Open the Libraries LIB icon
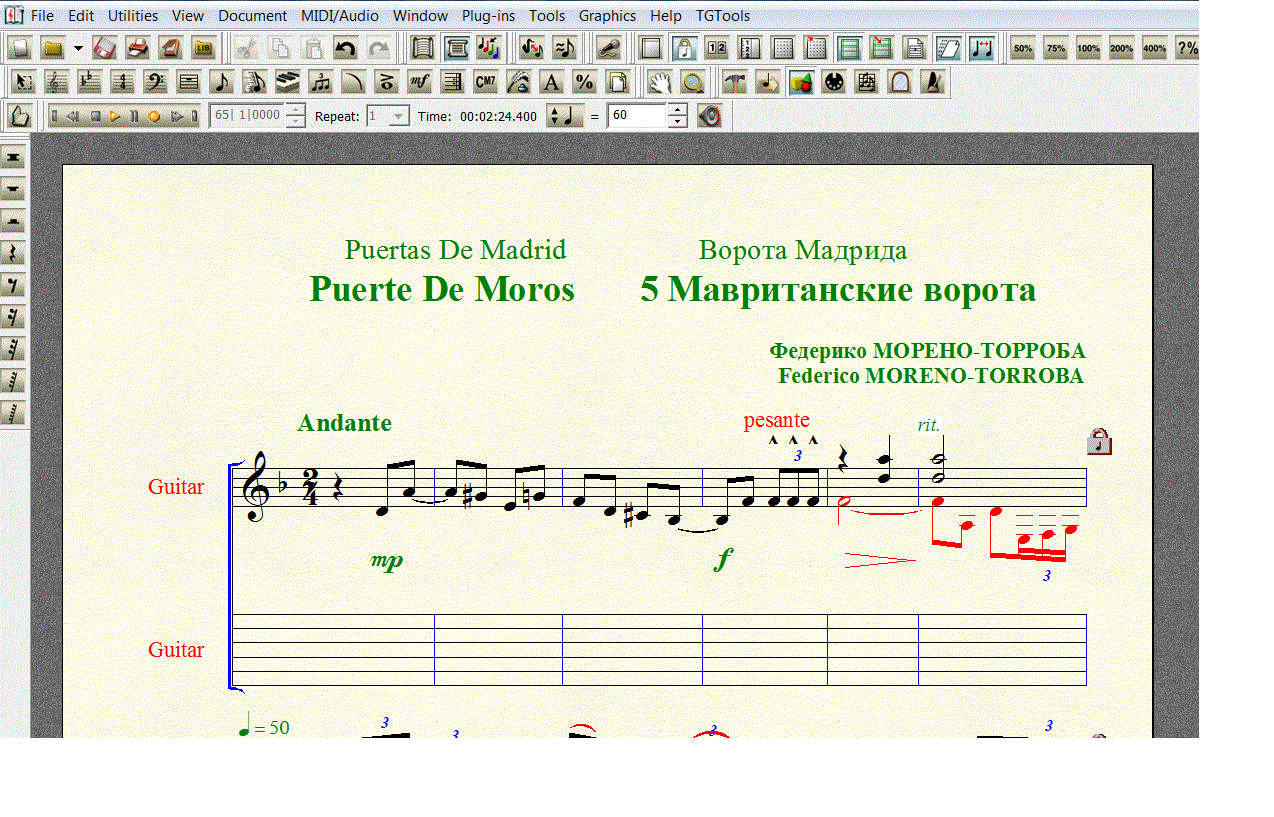Screen dimensions: 1274x817 pyautogui.click(x=203, y=48)
